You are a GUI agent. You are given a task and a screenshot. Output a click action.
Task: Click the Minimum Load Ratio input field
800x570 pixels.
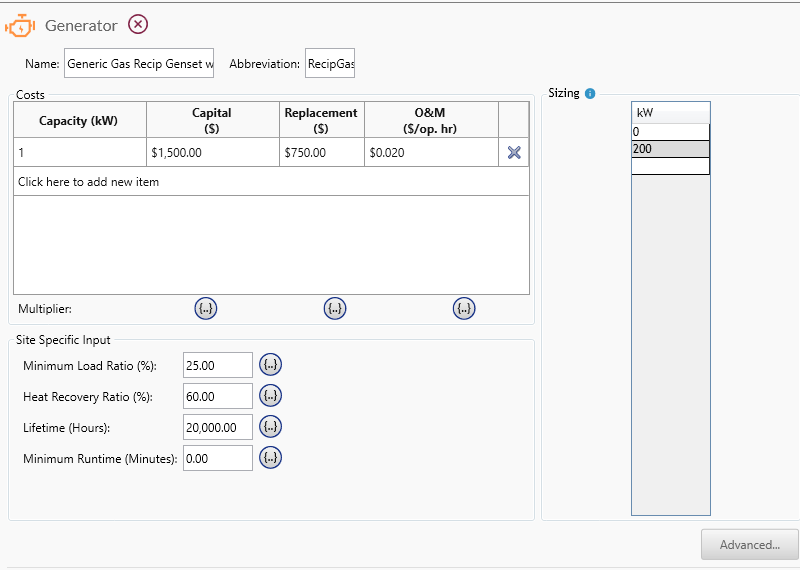tap(218, 365)
